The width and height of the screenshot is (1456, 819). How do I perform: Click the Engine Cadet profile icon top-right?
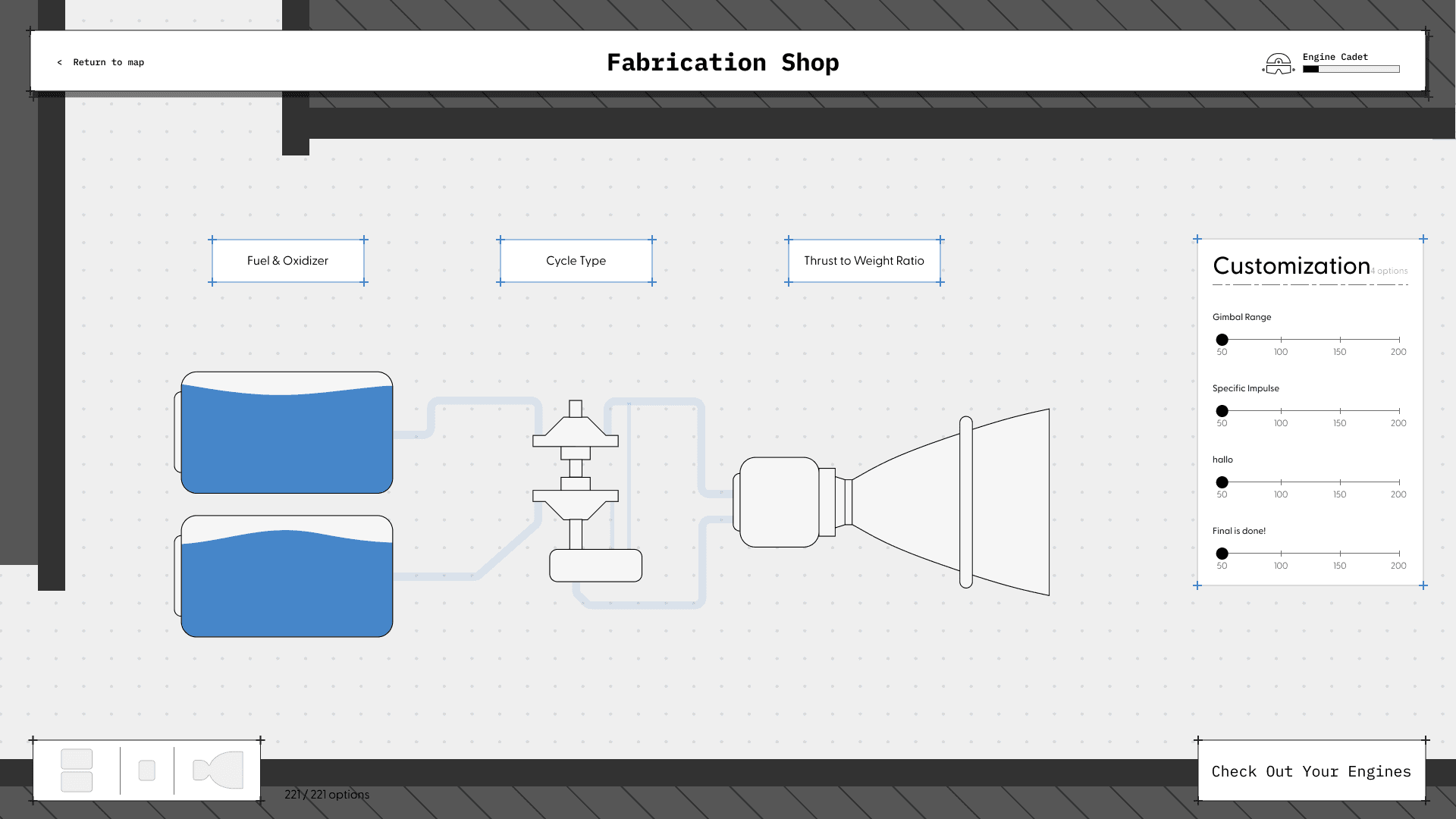1279,62
